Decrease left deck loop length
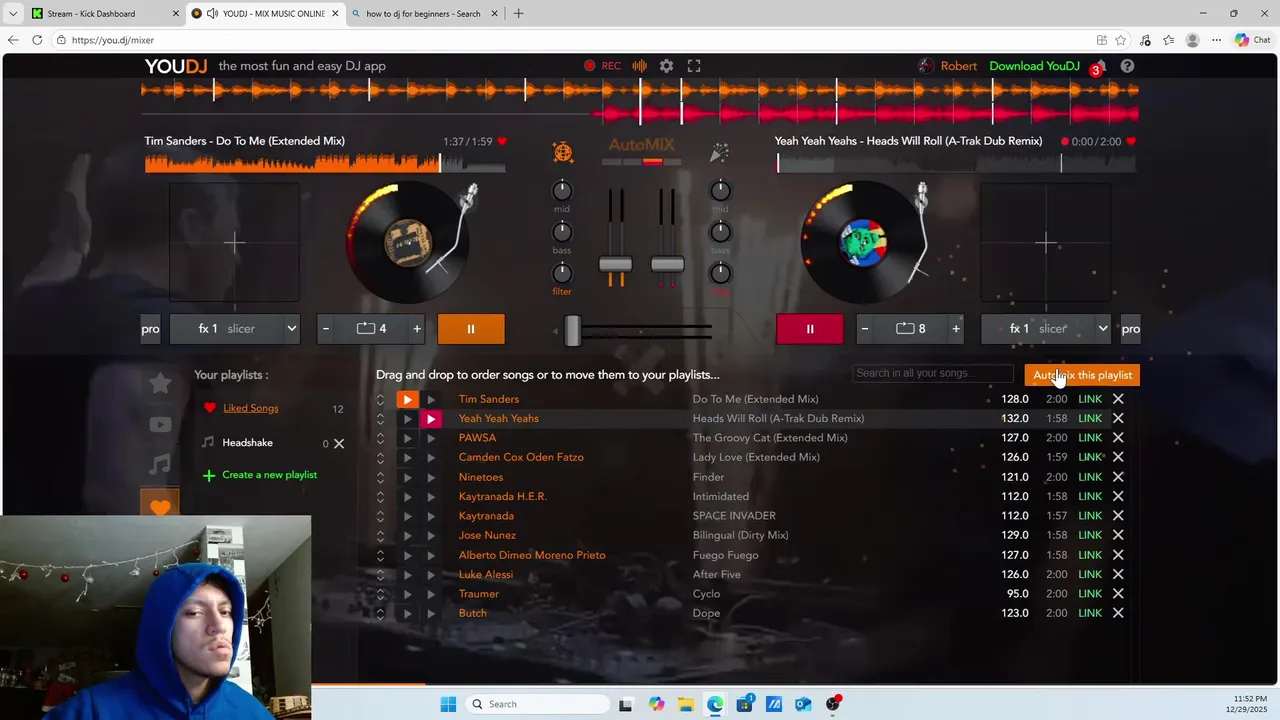 pyautogui.click(x=326, y=329)
